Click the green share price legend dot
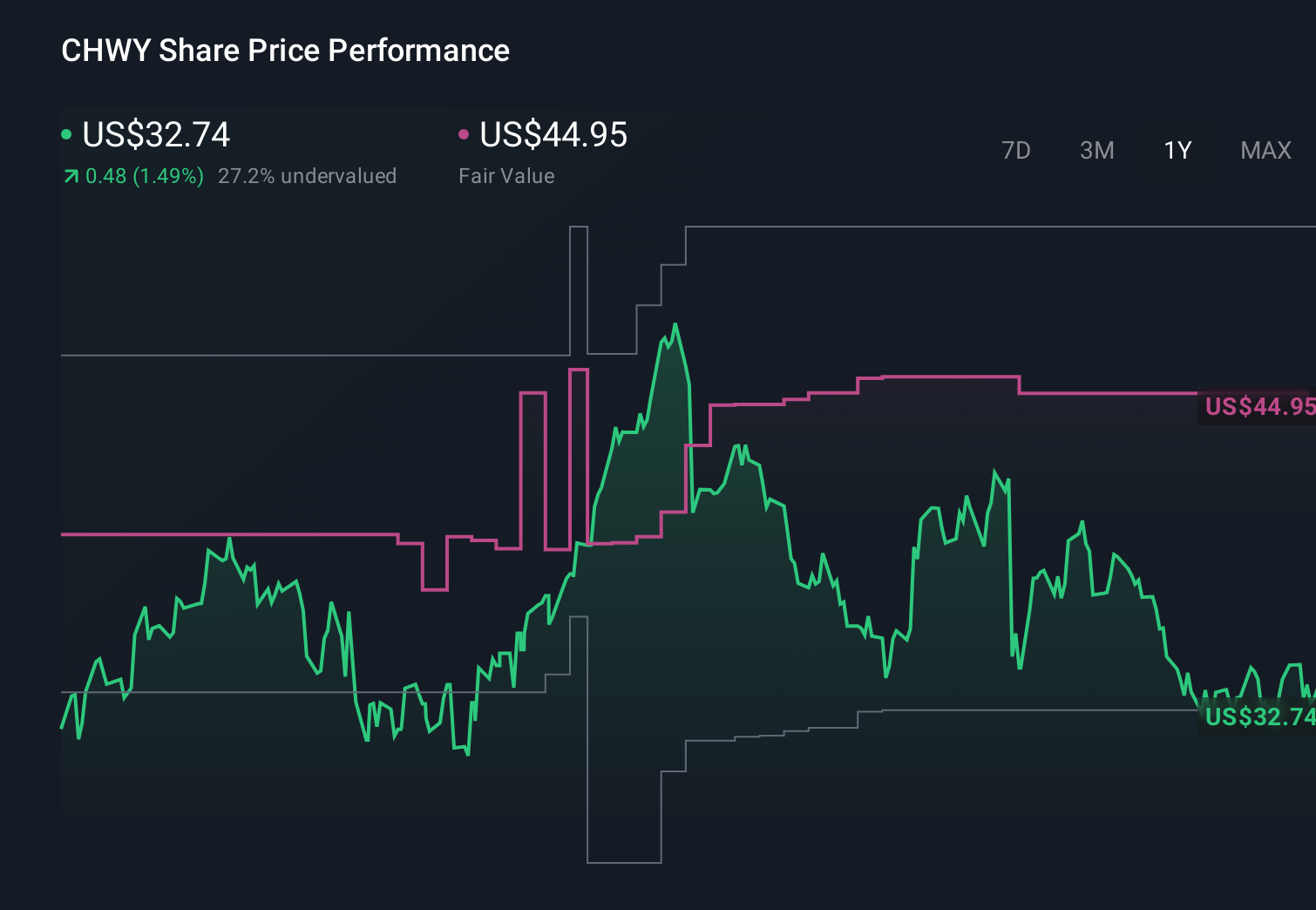The width and height of the screenshot is (1316, 910). coord(66,133)
